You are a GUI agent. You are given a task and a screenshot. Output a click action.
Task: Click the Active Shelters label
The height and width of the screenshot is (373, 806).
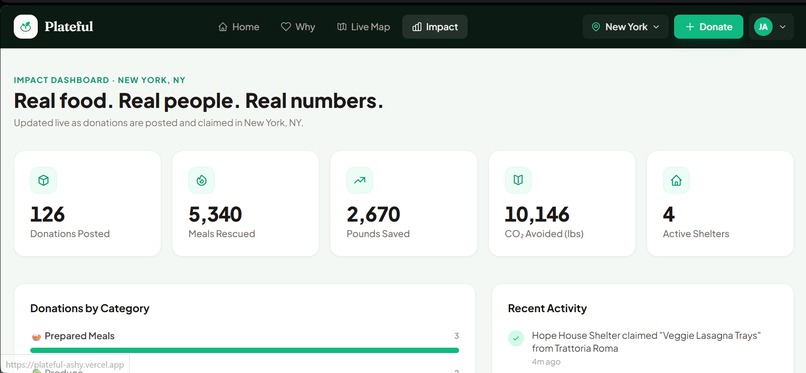[x=696, y=234]
